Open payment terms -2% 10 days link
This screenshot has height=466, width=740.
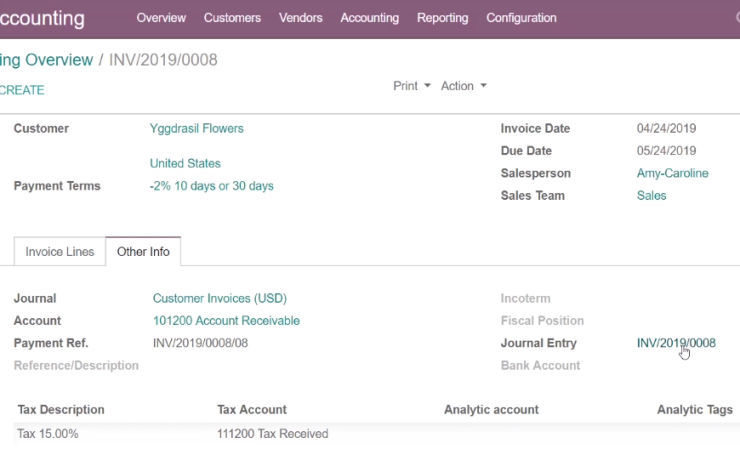coord(211,186)
